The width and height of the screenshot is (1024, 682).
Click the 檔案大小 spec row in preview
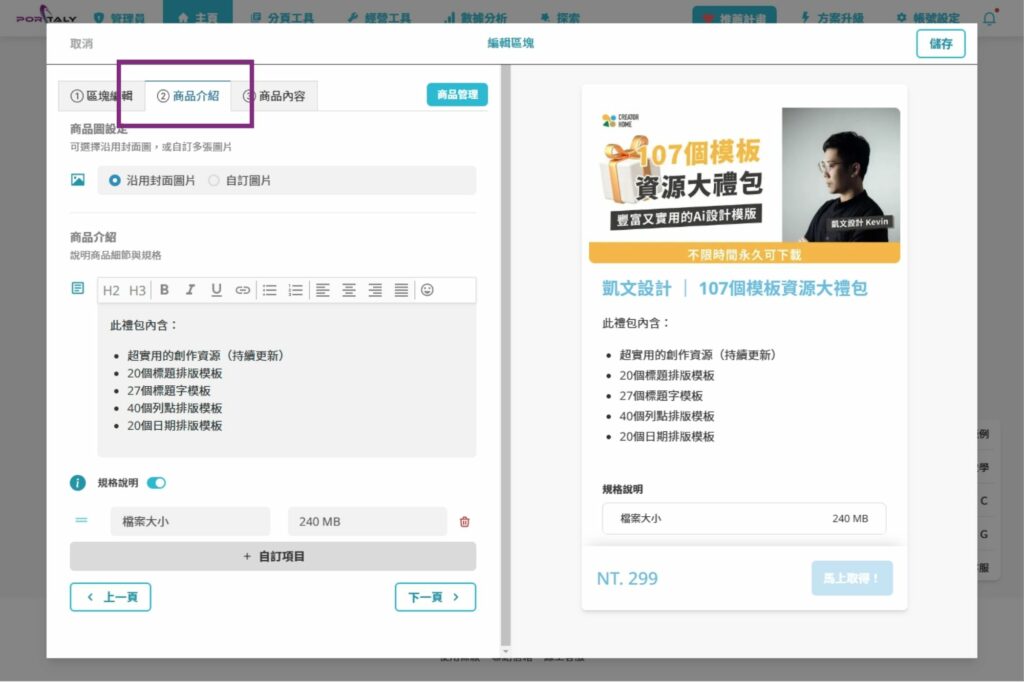coord(744,519)
